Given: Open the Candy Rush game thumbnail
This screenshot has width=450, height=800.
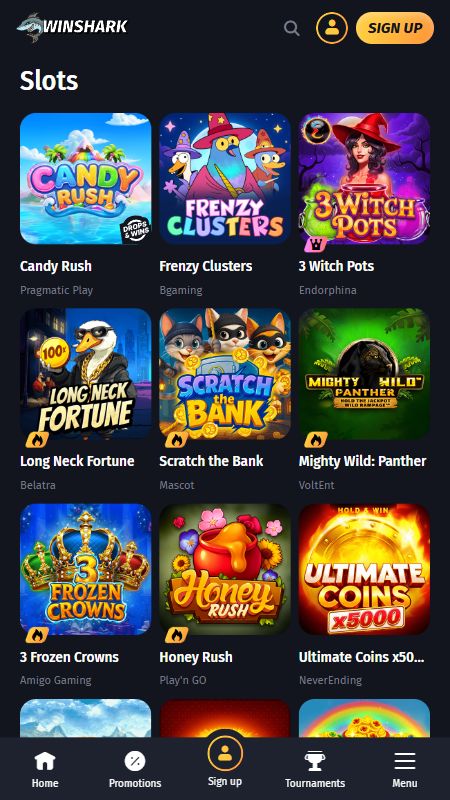Looking at the screenshot, I should pos(86,179).
